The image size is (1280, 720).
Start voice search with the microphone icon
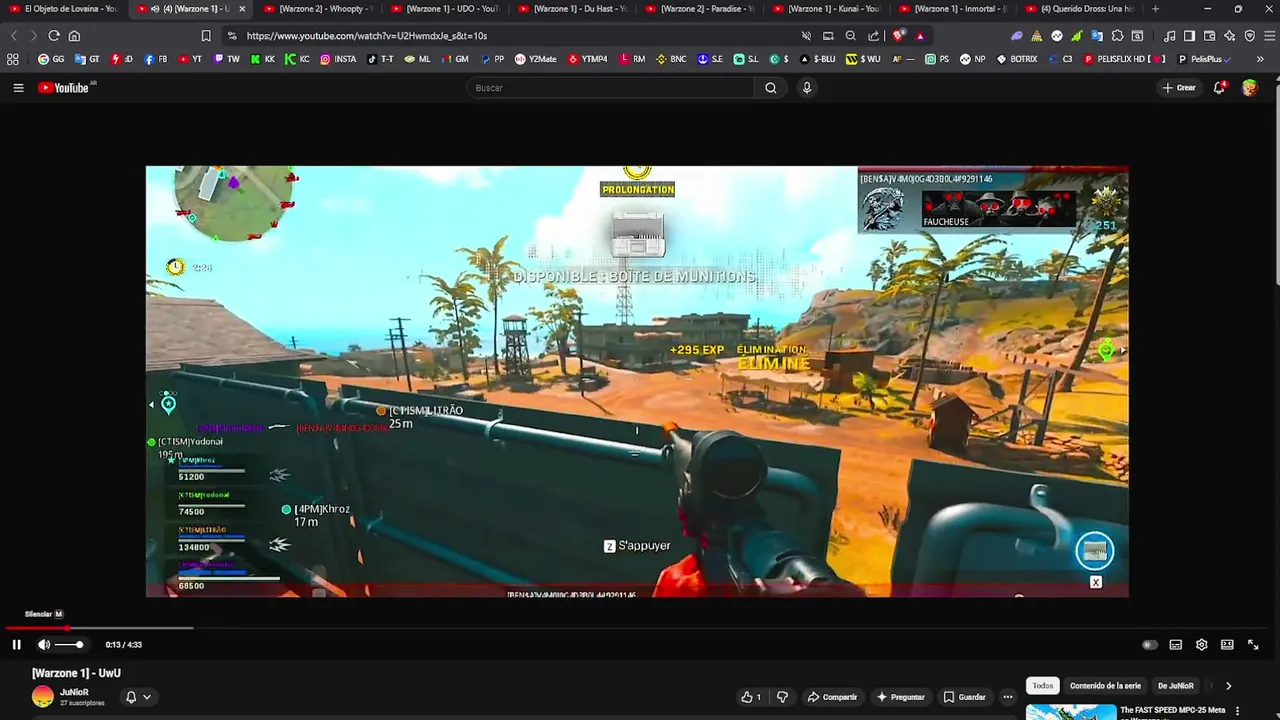pyautogui.click(x=807, y=88)
